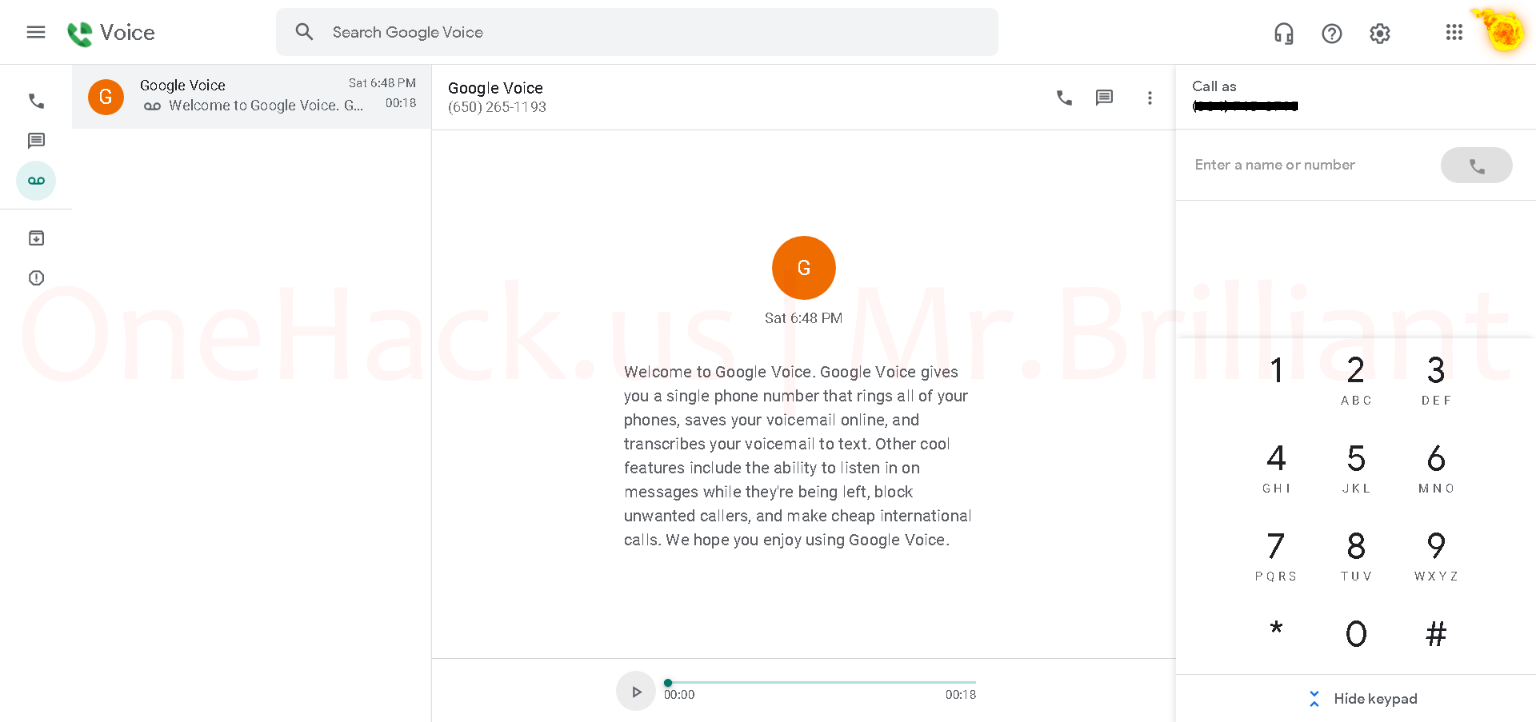The image size is (1536, 722).
Task: Select Google Voice voicemail in list
Action: click(251, 96)
